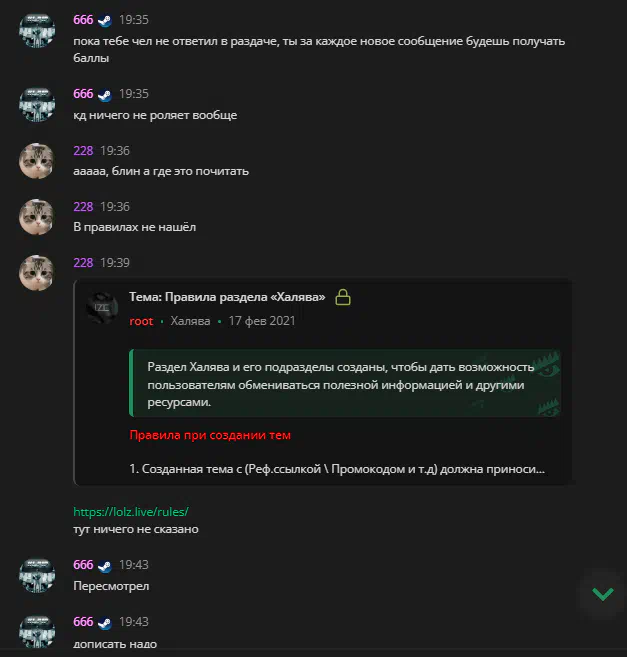
Task: Click the username 666 on the "Пересмотрел" message
Action: pyautogui.click(x=83, y=565)
